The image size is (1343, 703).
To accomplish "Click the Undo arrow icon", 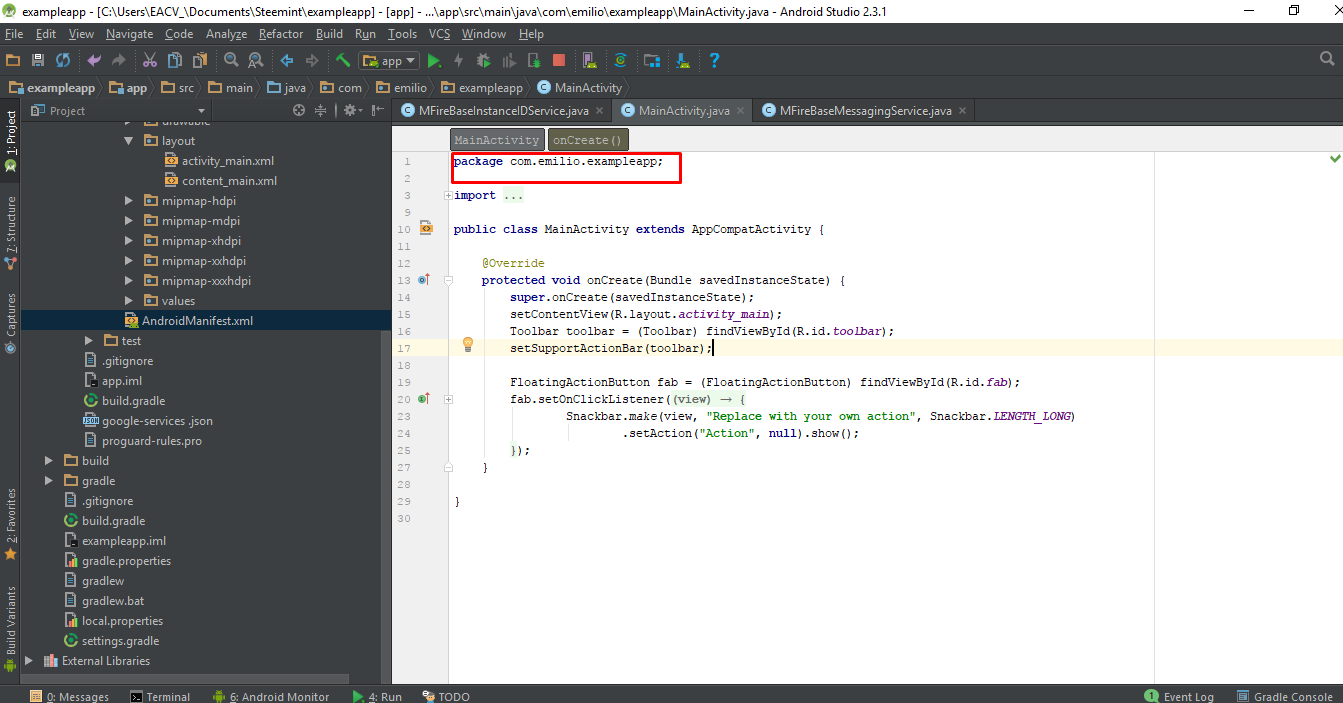I will click(x=94, y=61).
